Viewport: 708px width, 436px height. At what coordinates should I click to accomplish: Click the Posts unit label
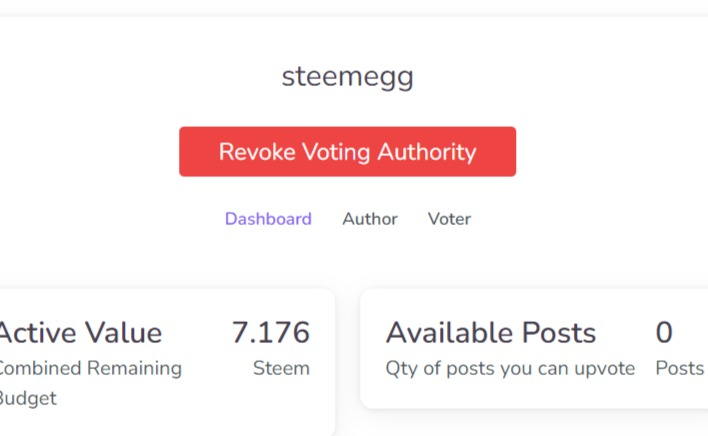click(x=680, y=368)
